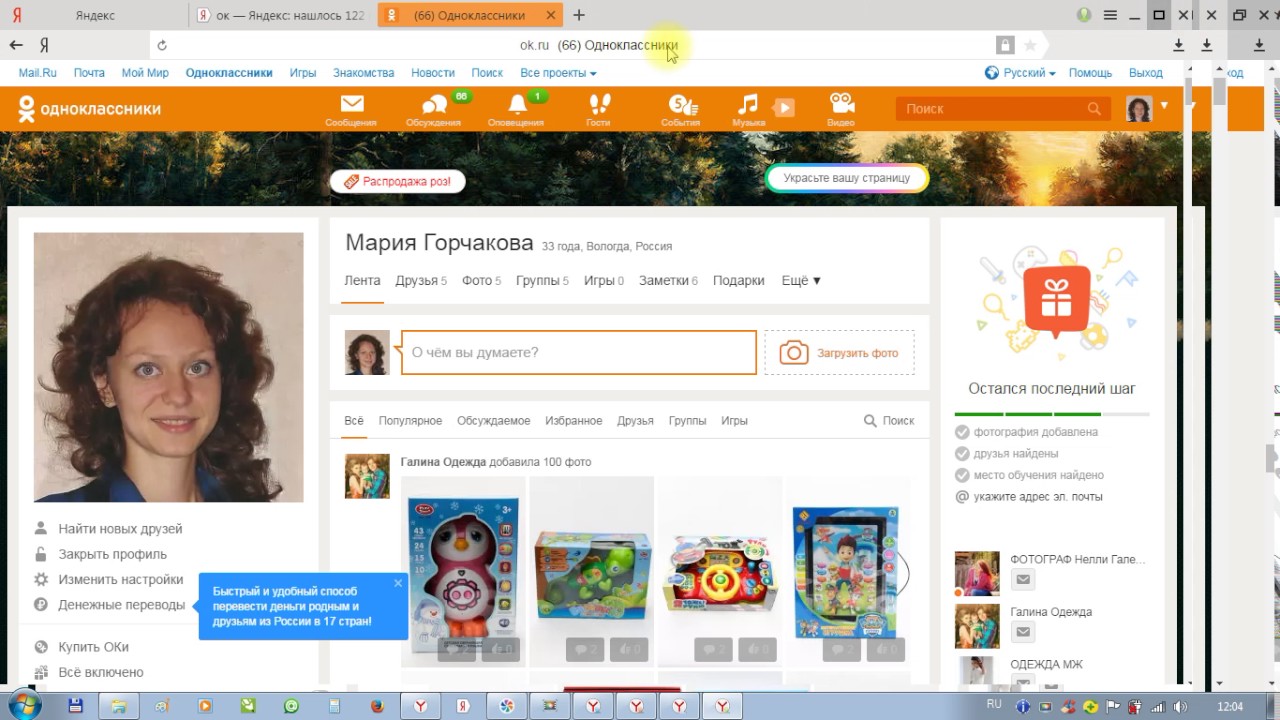
Task: Click Помощь link
Action: tap(1091, 73)
